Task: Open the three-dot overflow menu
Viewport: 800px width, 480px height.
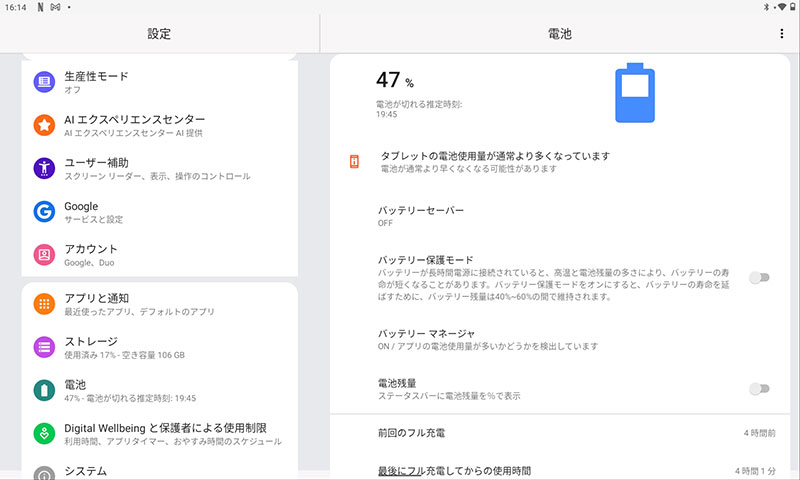Action: click(782, 34)
